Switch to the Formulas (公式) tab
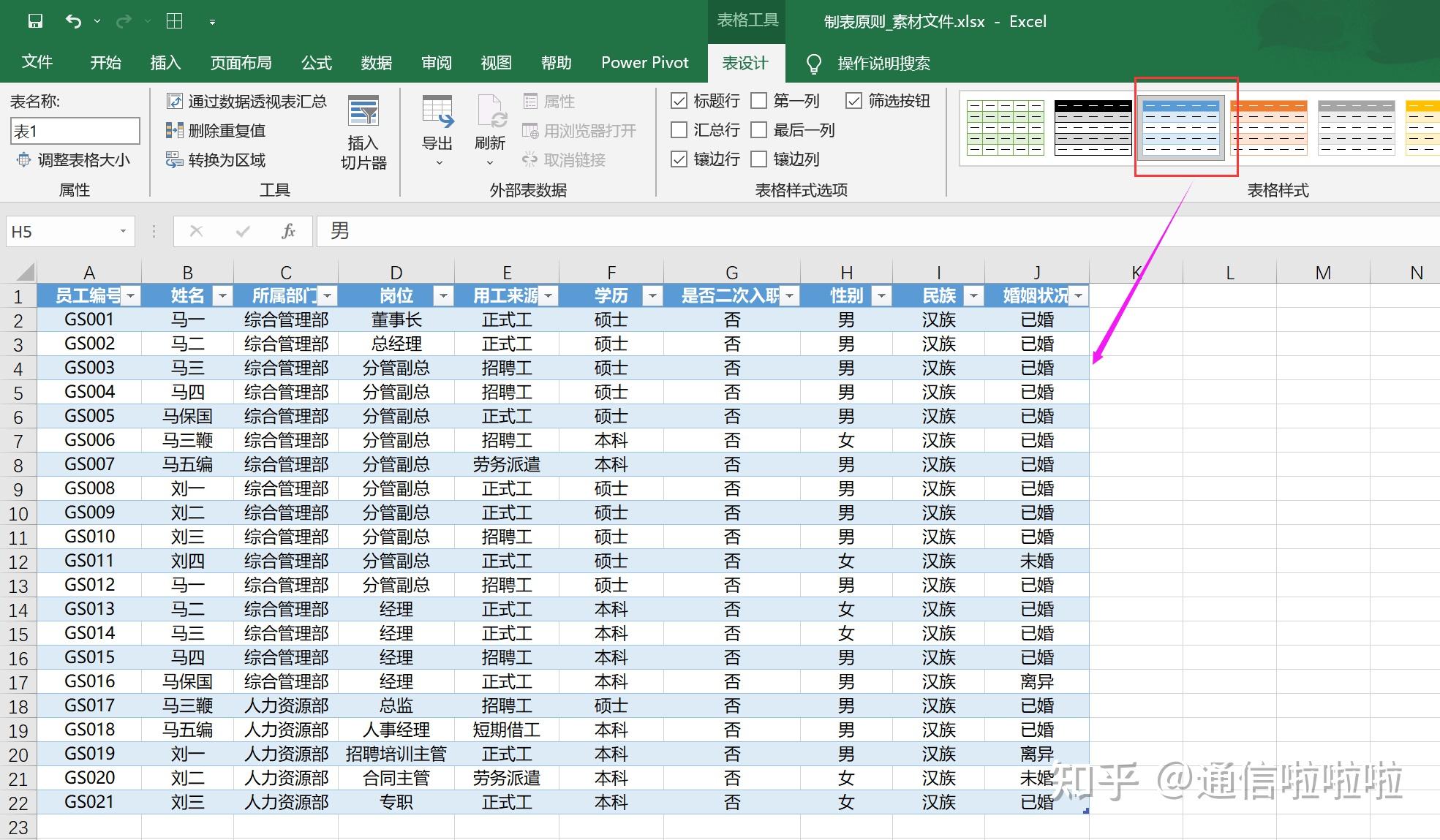This screenshot has width=1440, height=840. 317,63
